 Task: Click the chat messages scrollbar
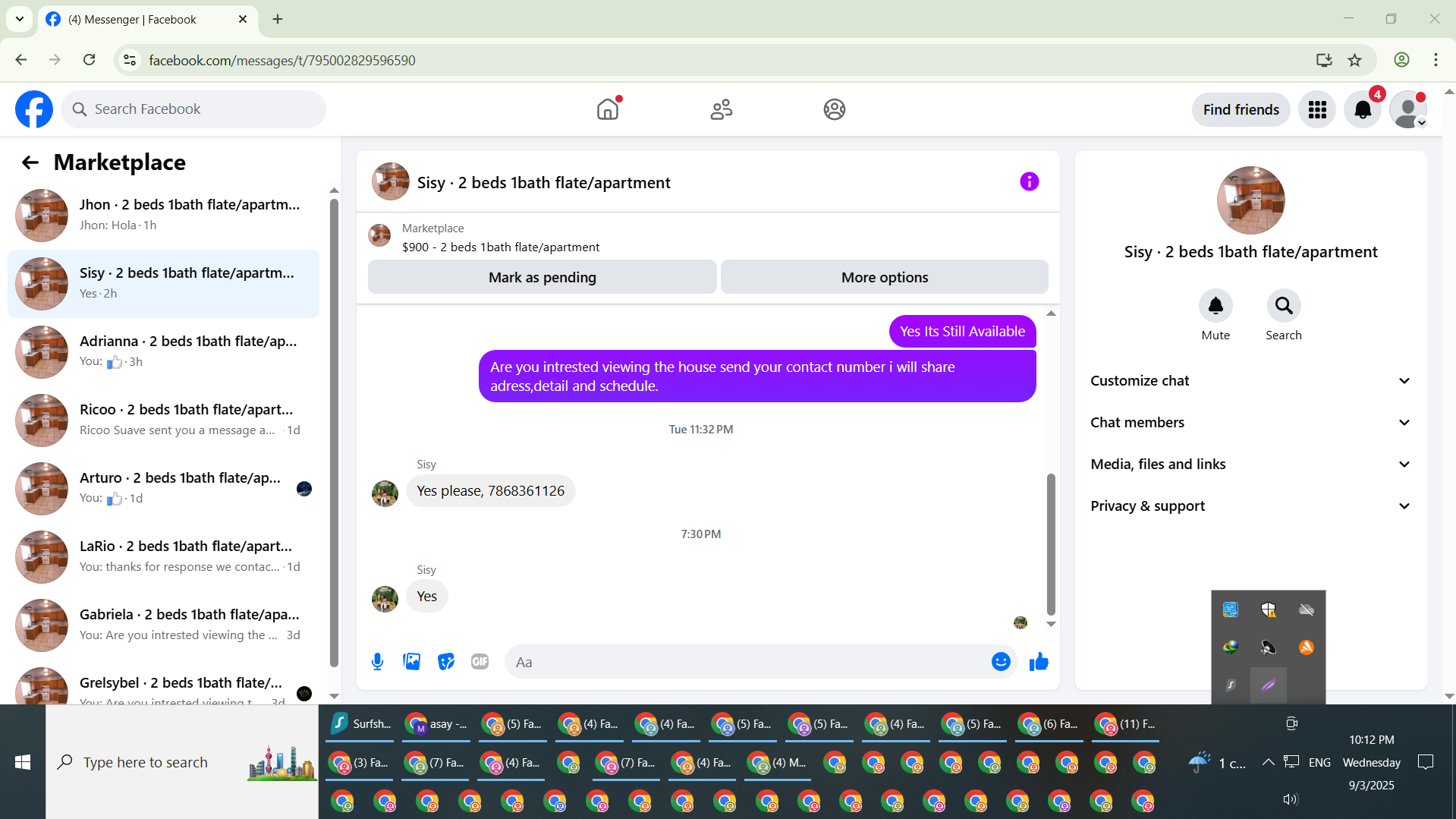1051,543
